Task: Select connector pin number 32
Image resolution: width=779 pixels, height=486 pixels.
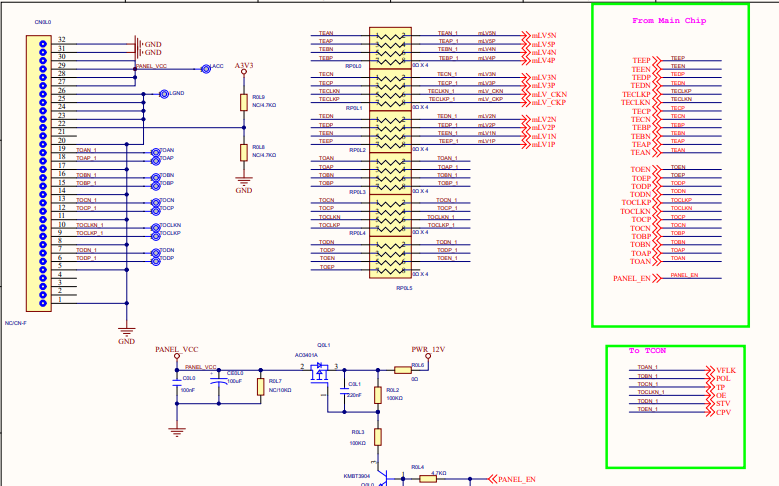Action: [62, 40]
